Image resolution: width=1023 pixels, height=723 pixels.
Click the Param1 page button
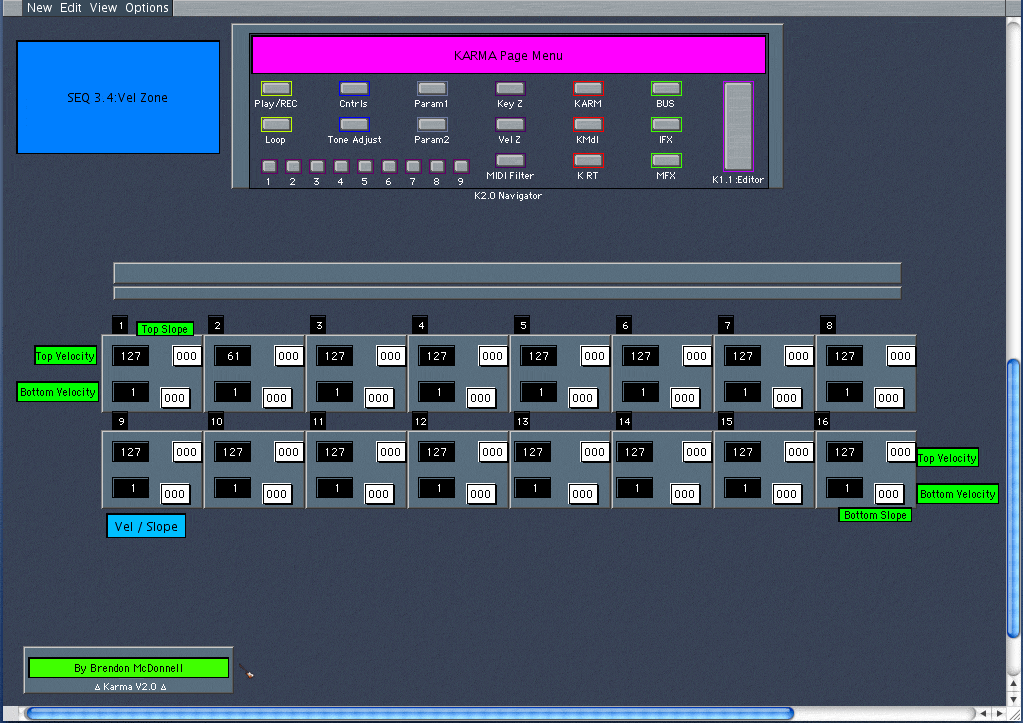(x=431, y=89)
